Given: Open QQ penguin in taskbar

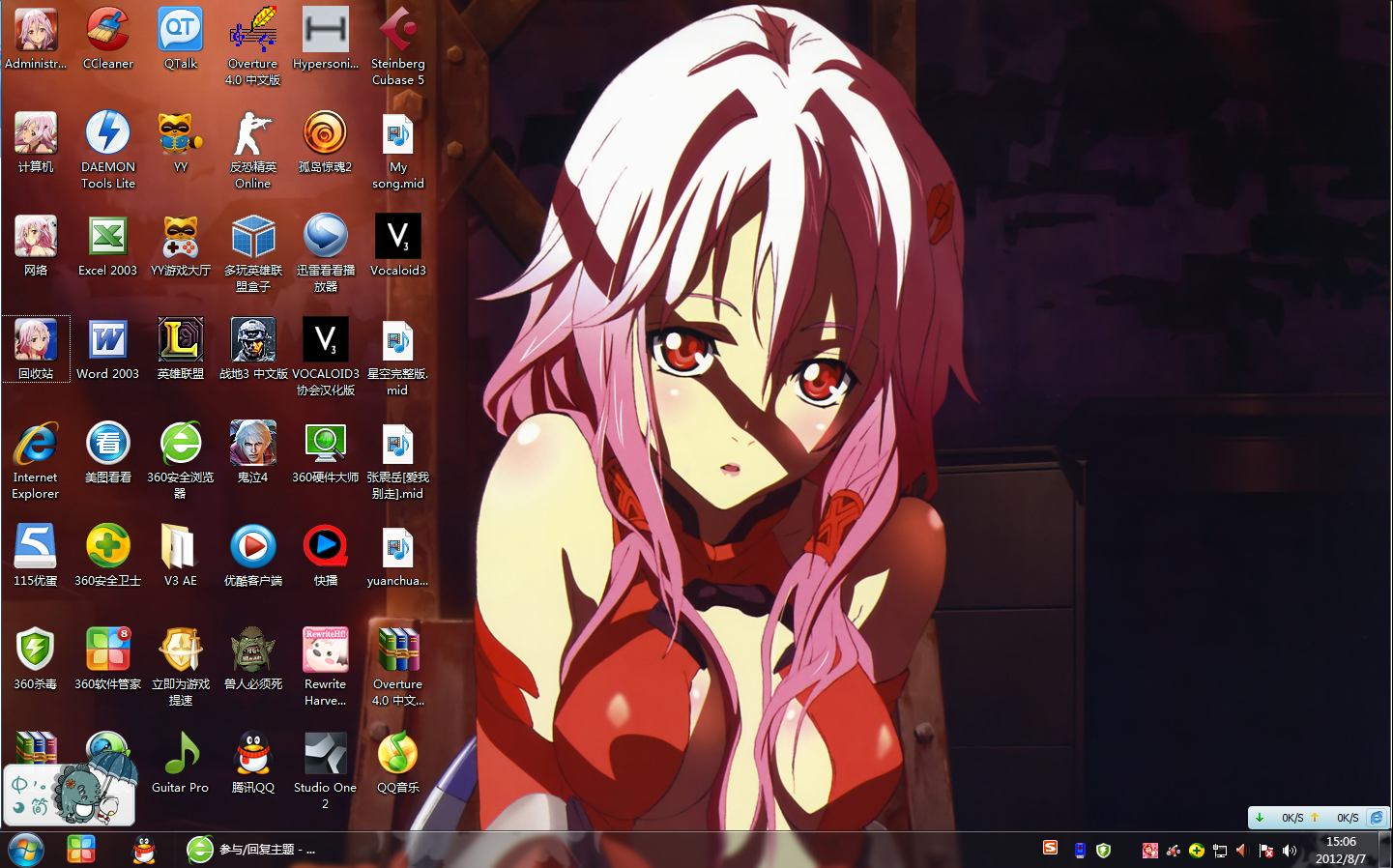Looking at the screenshot, I should click(x=144, y=850).
